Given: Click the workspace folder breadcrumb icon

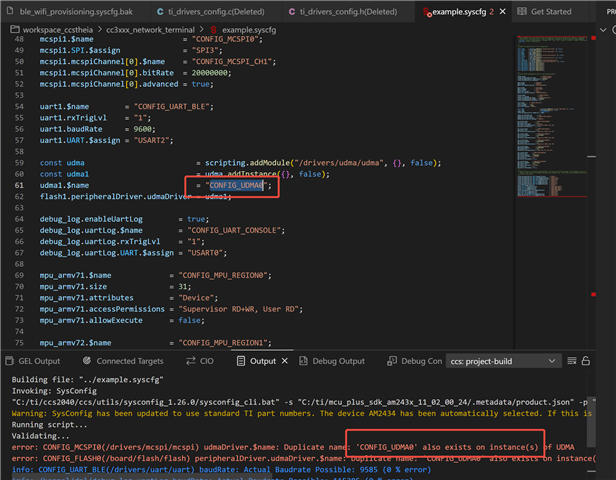Looking at the screenshot, I should (x=15, y=29).
